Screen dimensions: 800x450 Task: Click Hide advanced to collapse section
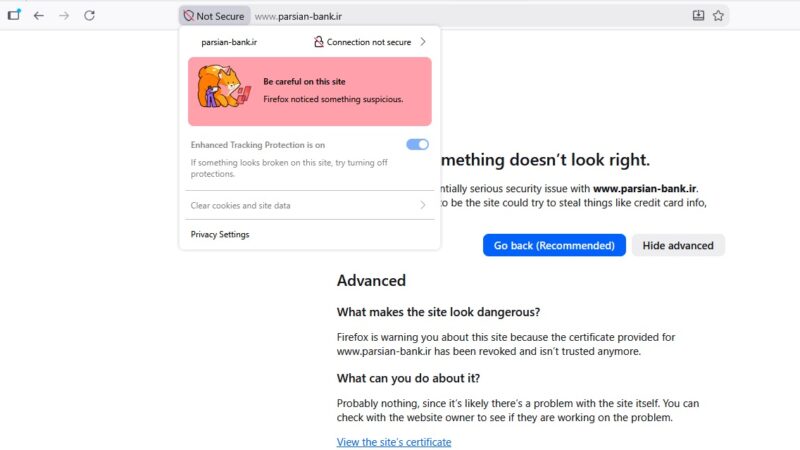[678, 245]
